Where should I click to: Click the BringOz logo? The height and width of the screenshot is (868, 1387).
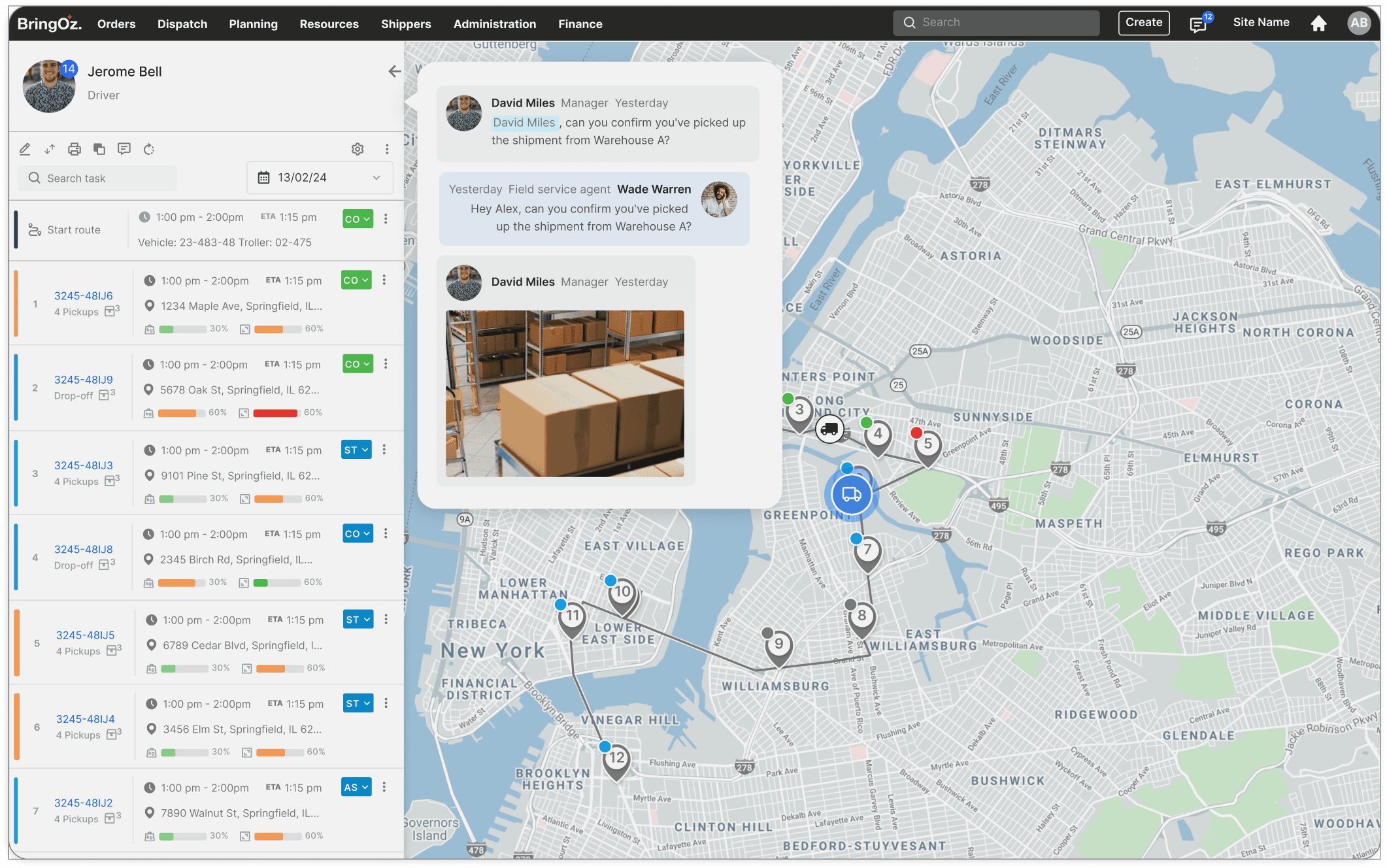click(x=50, y=24)
